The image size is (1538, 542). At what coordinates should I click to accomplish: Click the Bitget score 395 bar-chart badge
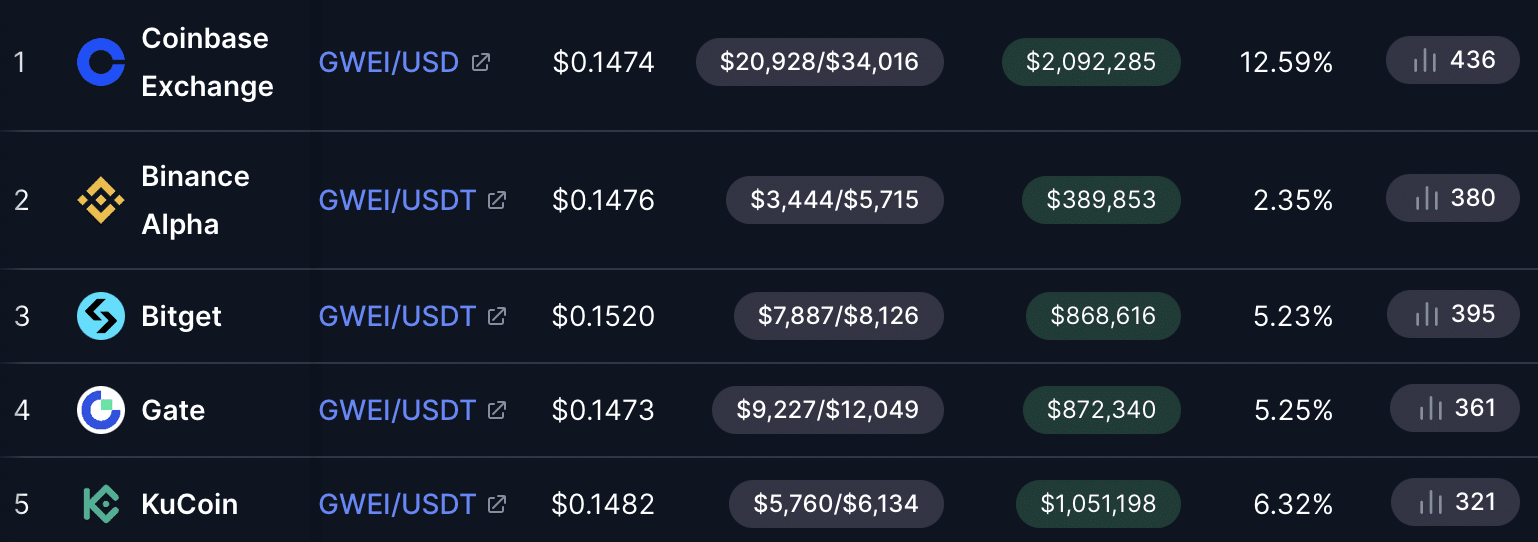click(x=1453, y=314)
